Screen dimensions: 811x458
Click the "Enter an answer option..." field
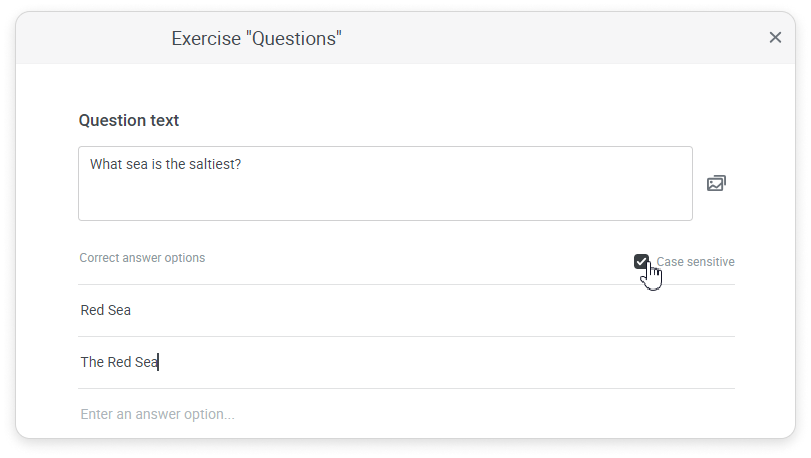tap(400, 414)
